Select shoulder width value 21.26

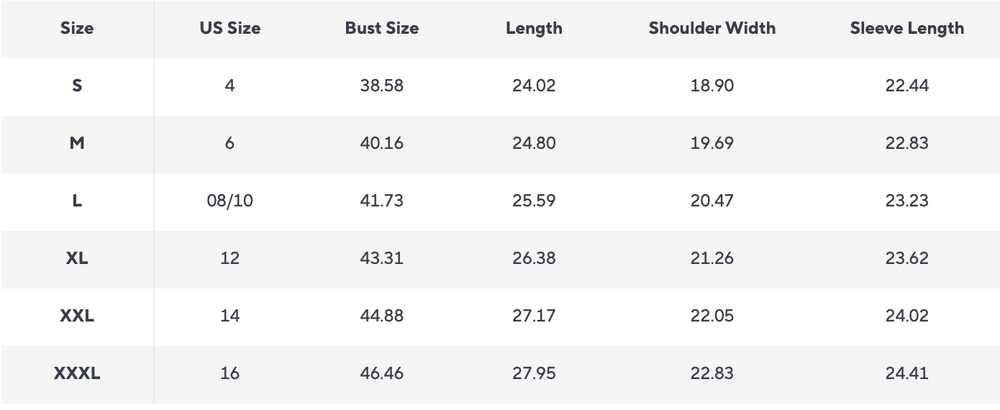point(711,258)
